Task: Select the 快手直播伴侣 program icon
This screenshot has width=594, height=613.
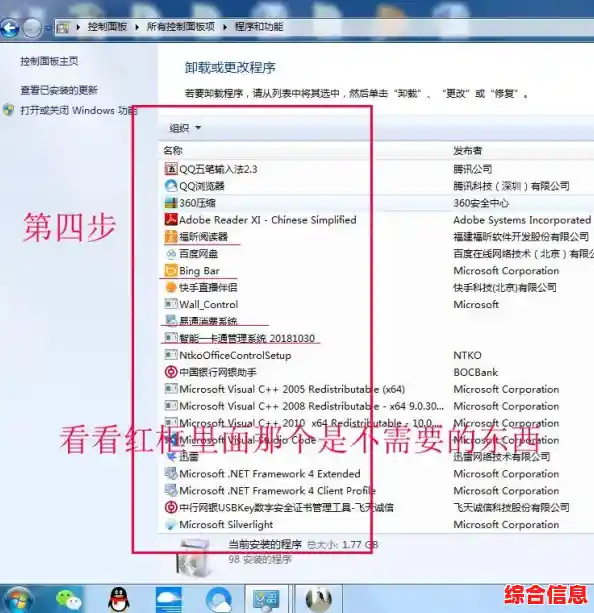Action: [x=170, y=287]
